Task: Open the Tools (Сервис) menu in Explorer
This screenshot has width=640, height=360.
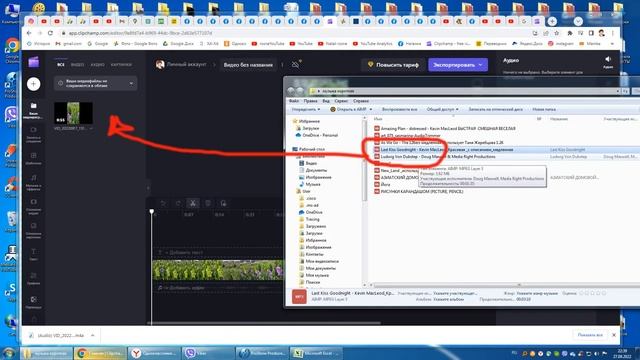Action: [341, 101]
